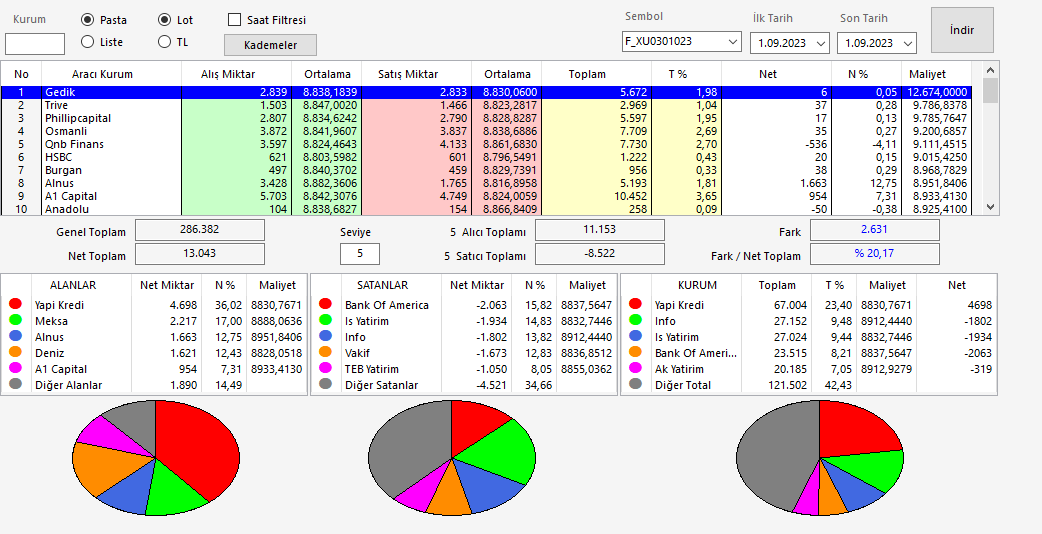Select the Gedik row
1042x534 pixels.
coord(485,92)
